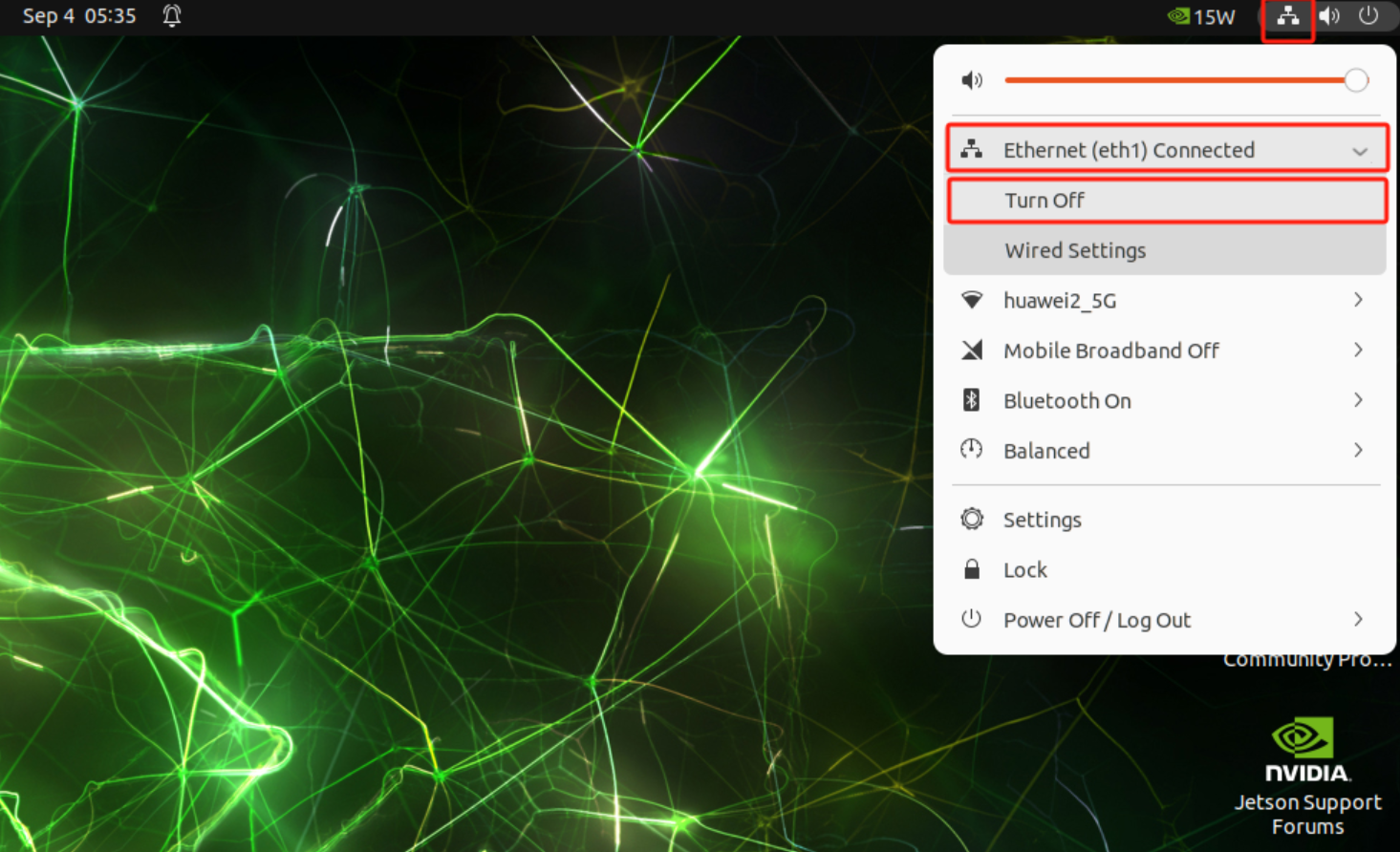Open the Balanced power profile menu
The width and height of the screenshot is (1400, 852).
(1046, 451)
